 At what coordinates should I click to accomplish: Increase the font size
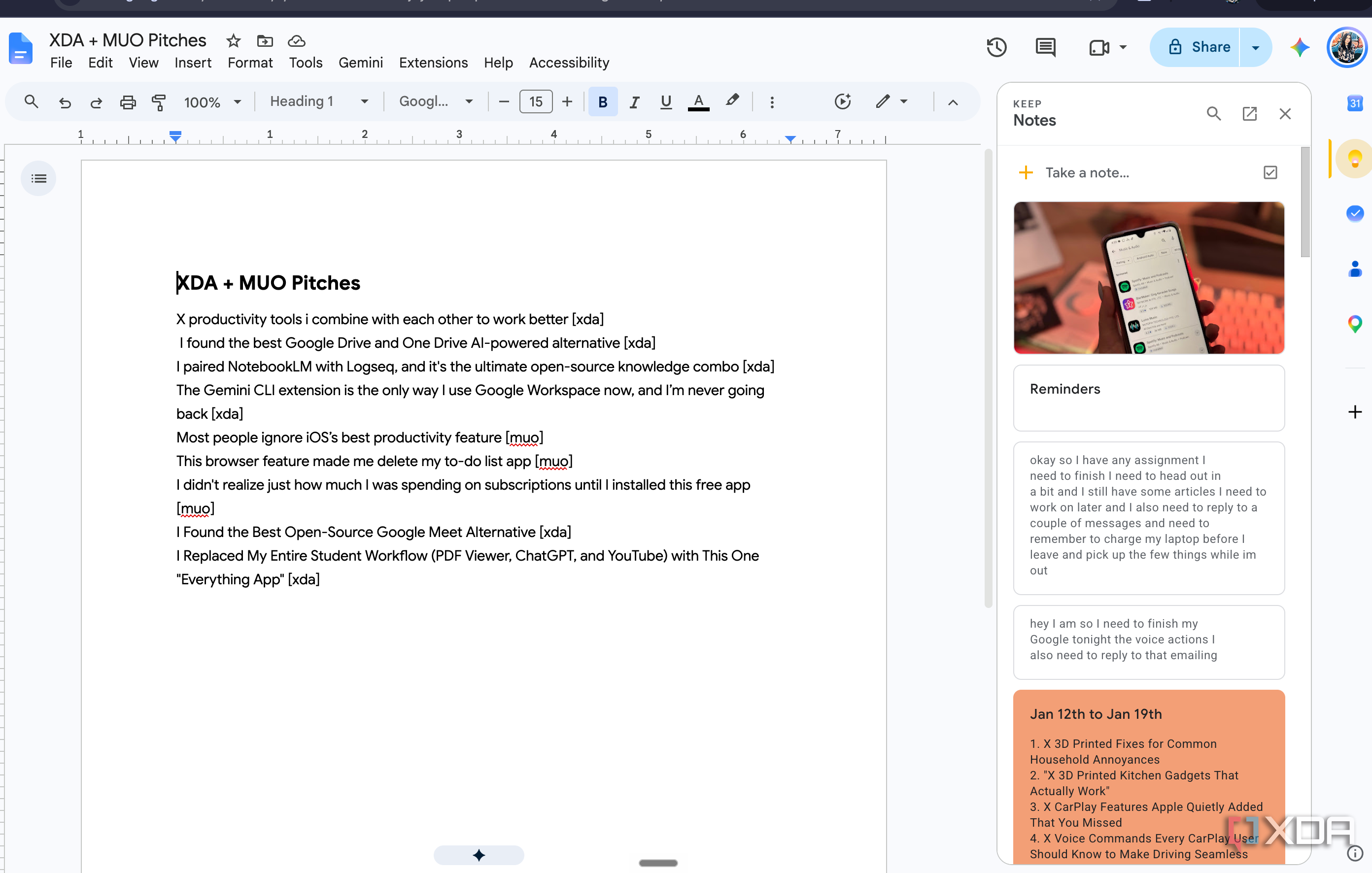tap(567, 102)
